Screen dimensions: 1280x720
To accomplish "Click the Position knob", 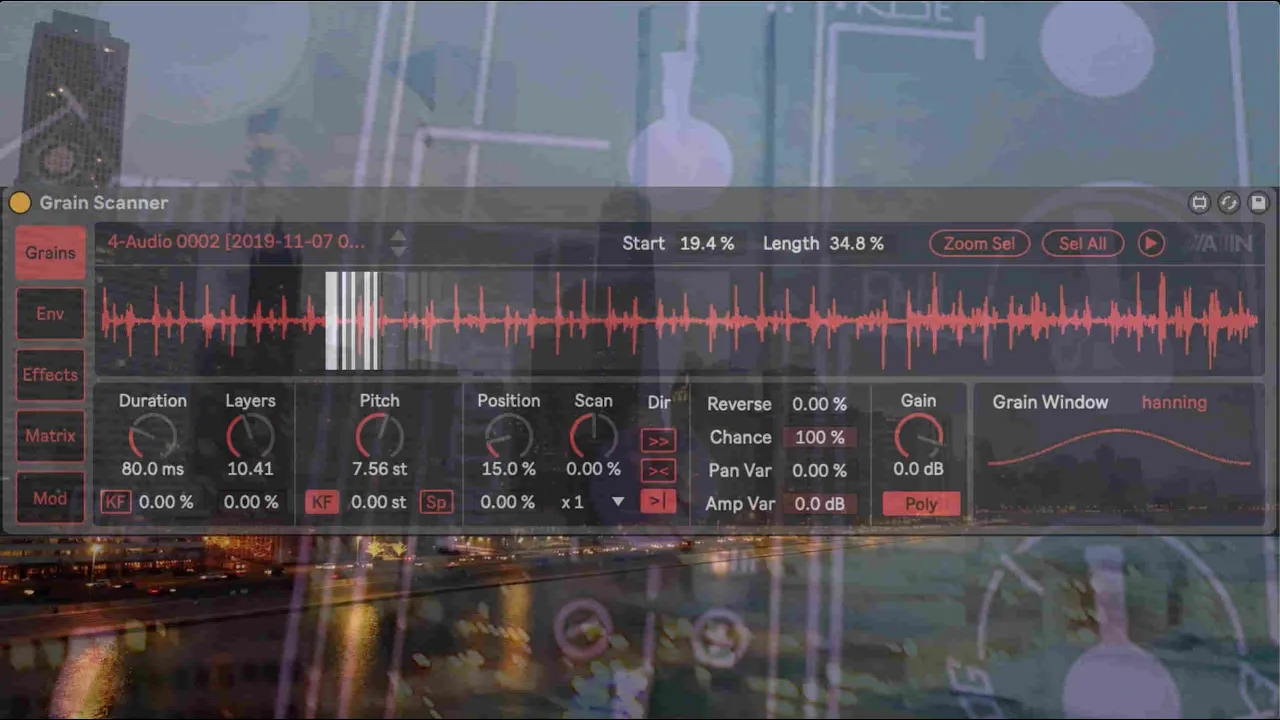I will click(x=508, y=437).
